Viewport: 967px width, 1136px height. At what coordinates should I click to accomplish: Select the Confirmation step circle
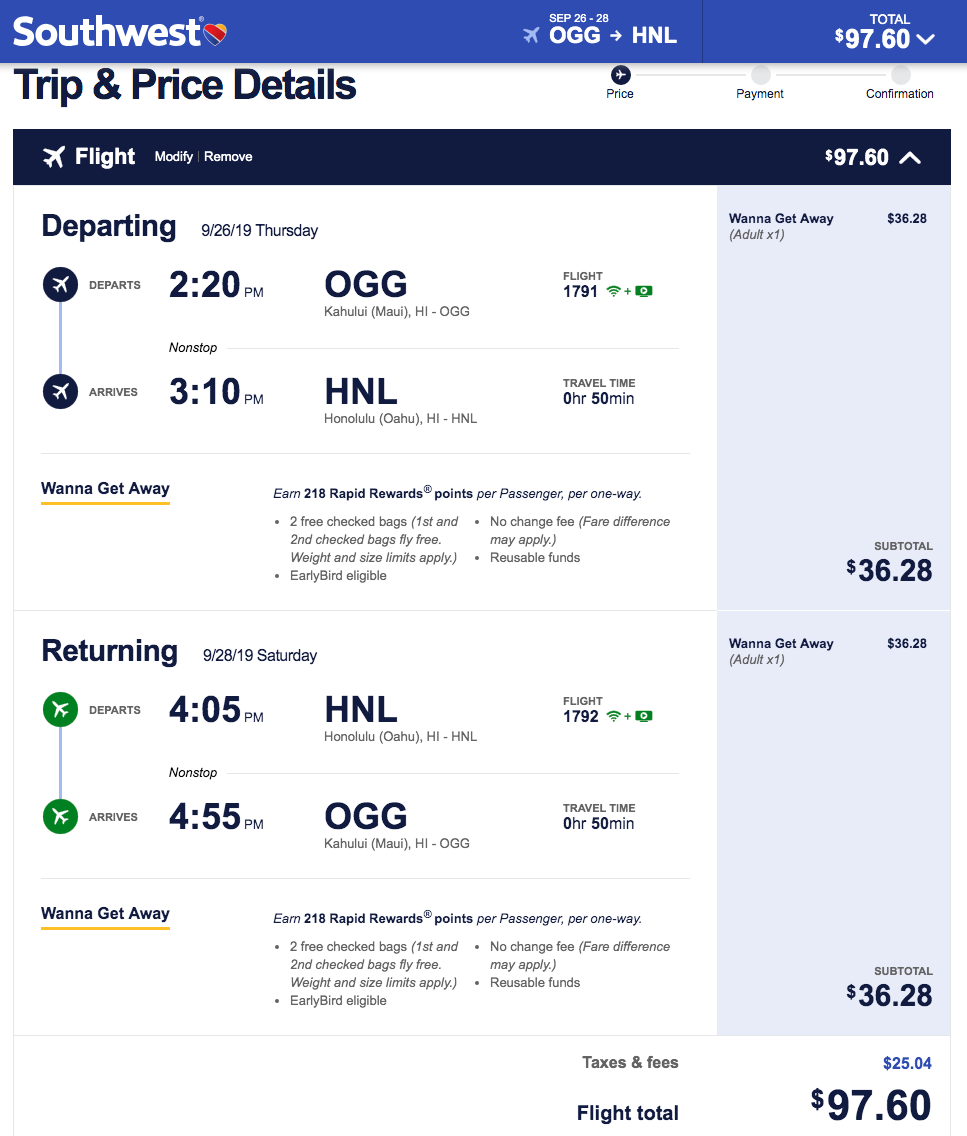(x=900, y=75)
